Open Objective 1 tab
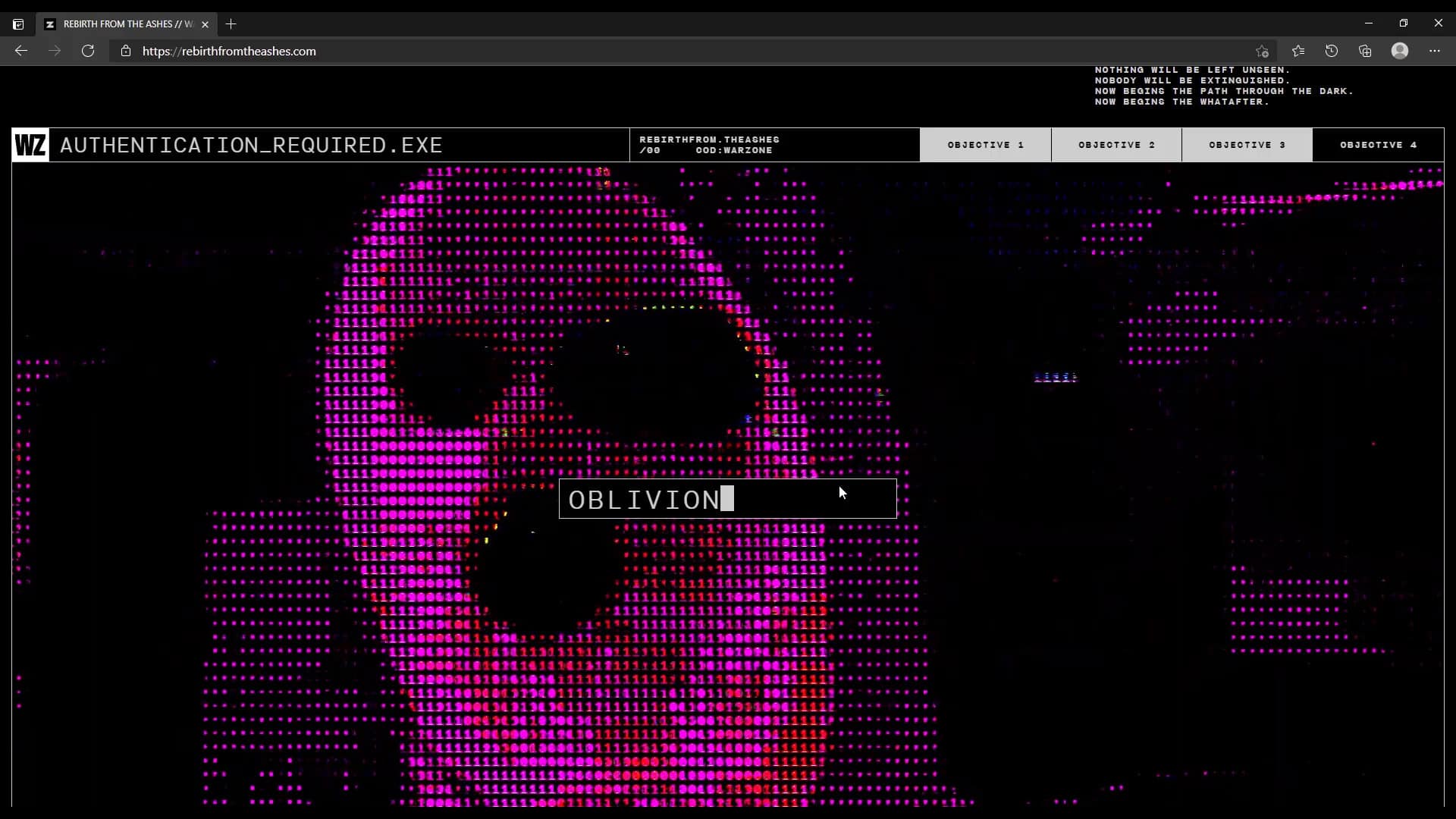 [985, 145]
